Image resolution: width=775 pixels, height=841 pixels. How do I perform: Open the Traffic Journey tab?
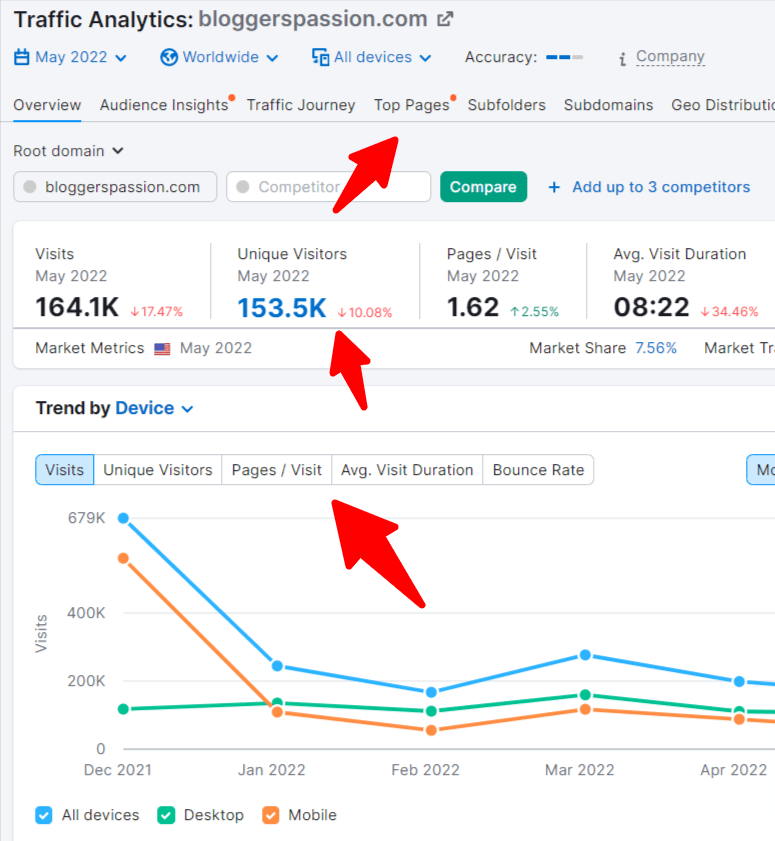301,105
